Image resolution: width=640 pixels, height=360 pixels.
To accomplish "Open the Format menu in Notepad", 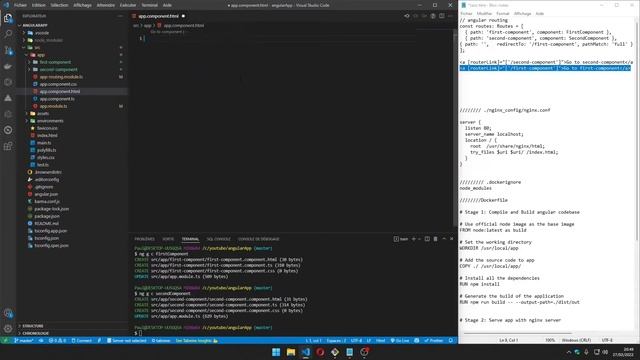I will tap(502, 13).
